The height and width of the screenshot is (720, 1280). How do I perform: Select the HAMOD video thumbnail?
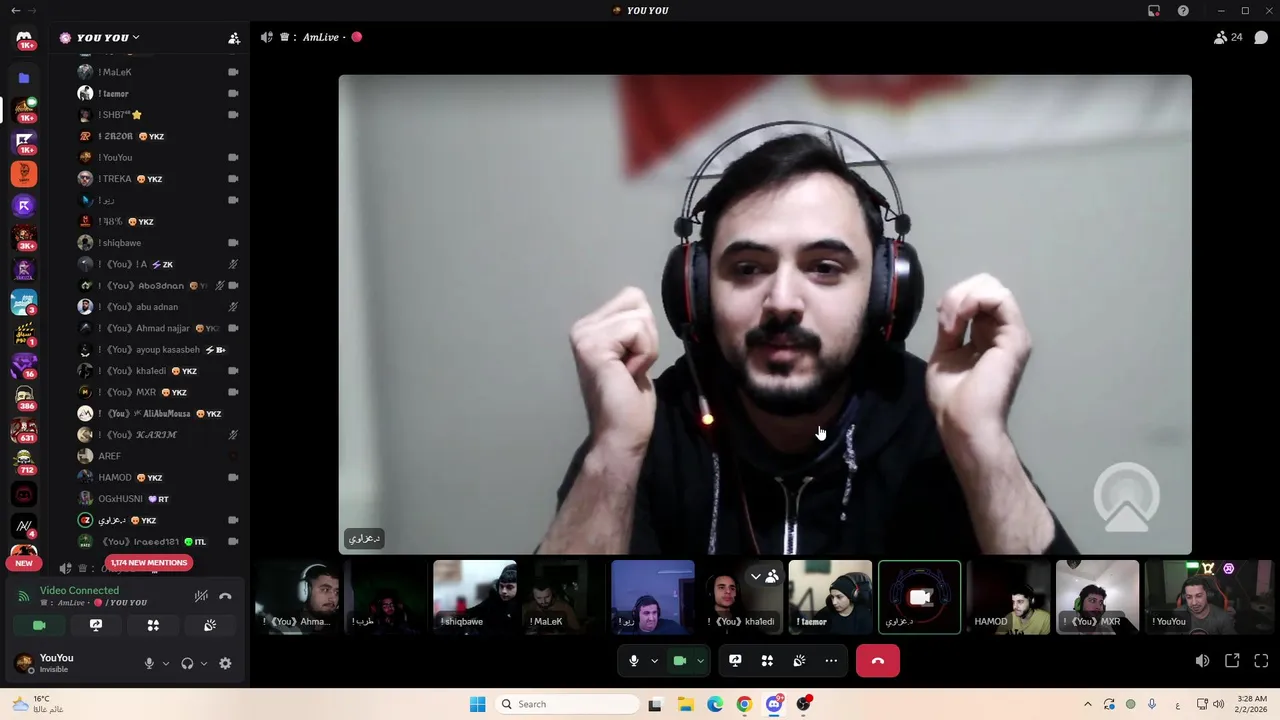coord(1008,597)
